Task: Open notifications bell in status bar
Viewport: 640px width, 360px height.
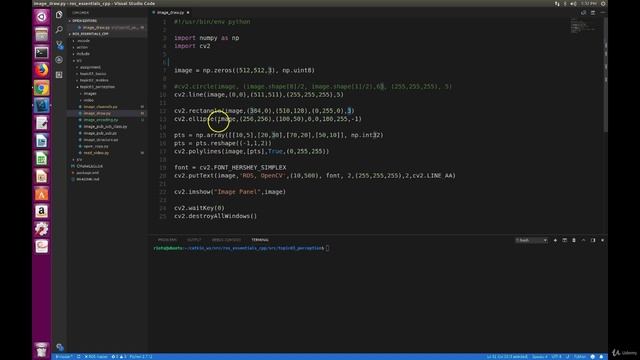Action: pyautogui.click(x=601, y=357)
